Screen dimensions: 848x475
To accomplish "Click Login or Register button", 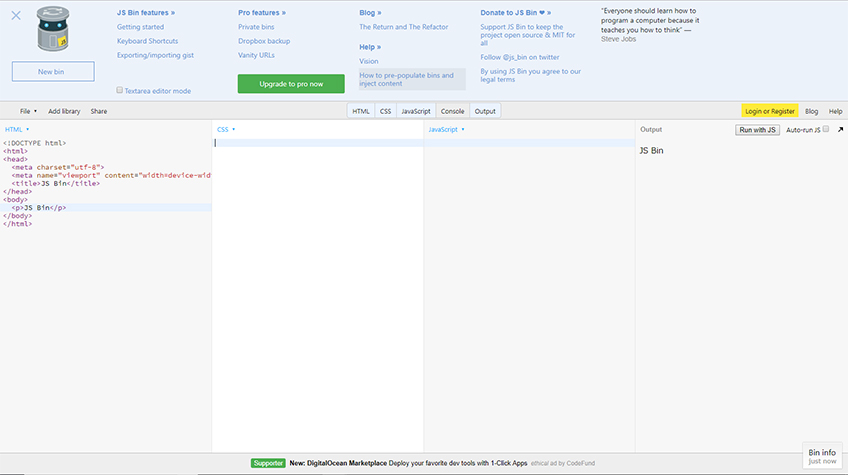I will [770, 111].
